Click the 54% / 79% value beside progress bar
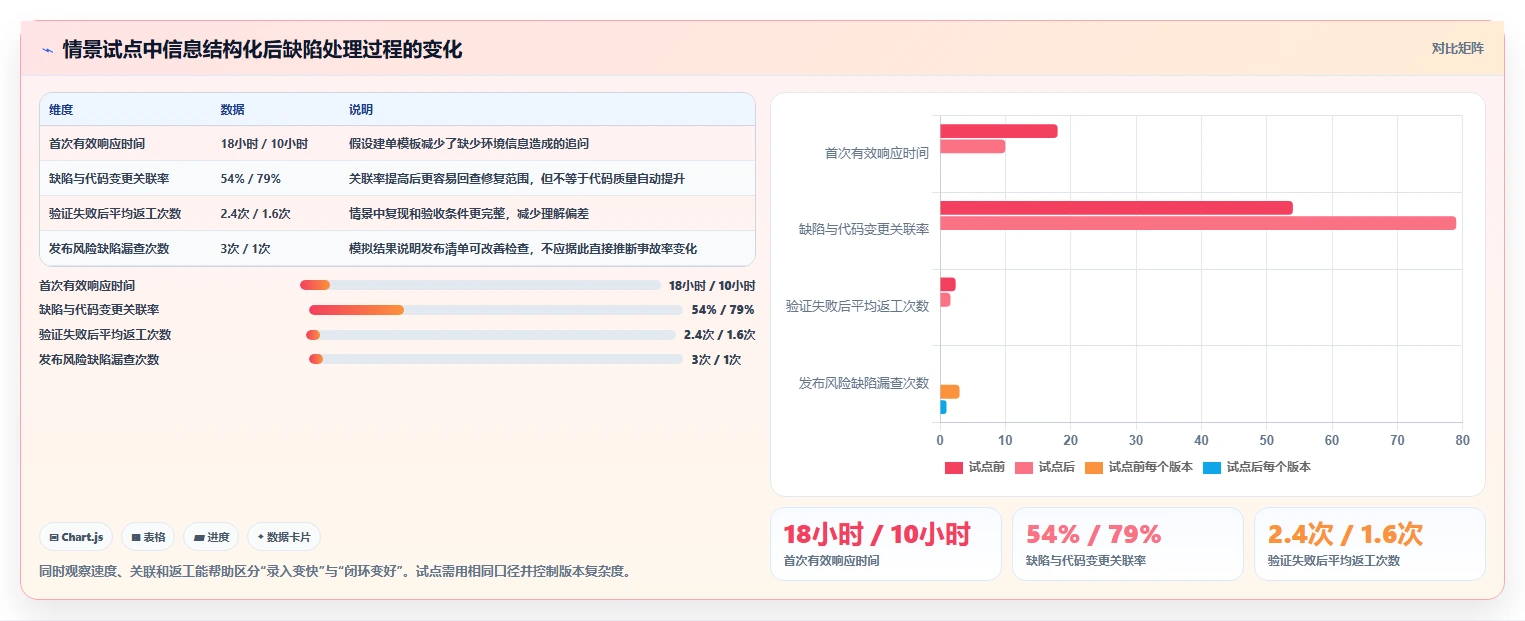1525x621 pixels. [x=723, y=310]
